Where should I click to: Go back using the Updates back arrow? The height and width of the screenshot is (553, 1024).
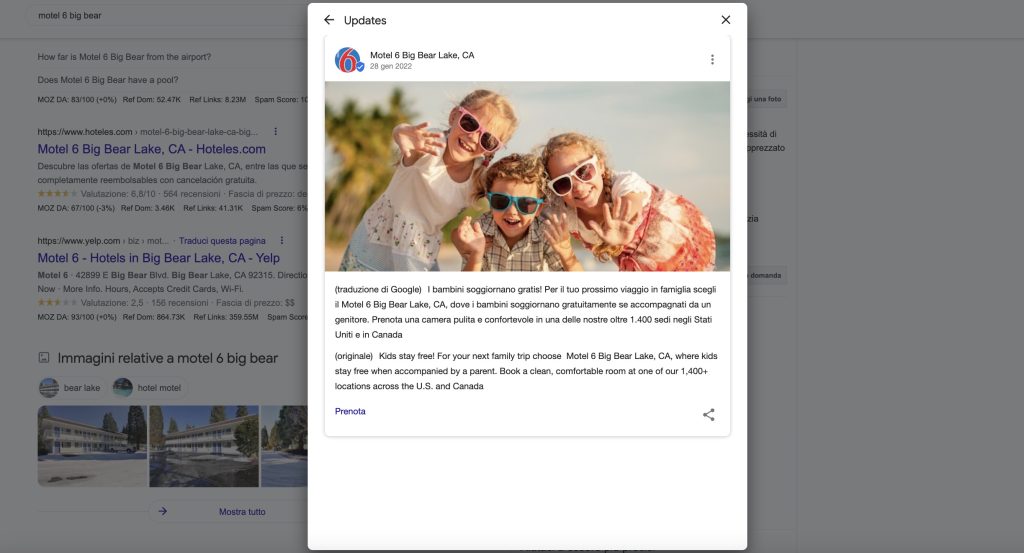click(x=329, y=20)
